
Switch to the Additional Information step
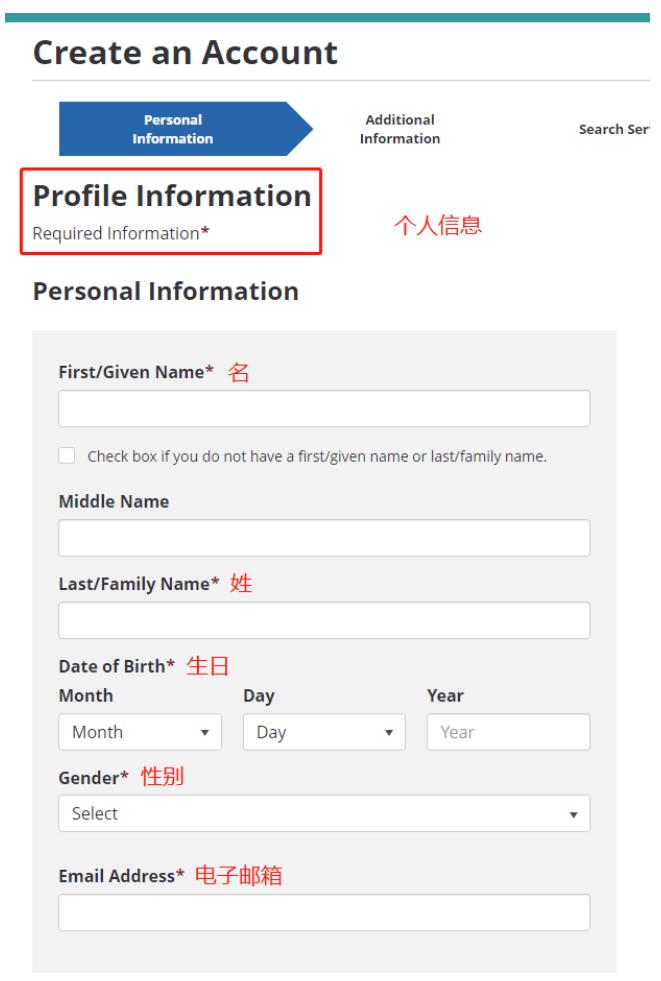pyautogui.click(x=400, y=129)
